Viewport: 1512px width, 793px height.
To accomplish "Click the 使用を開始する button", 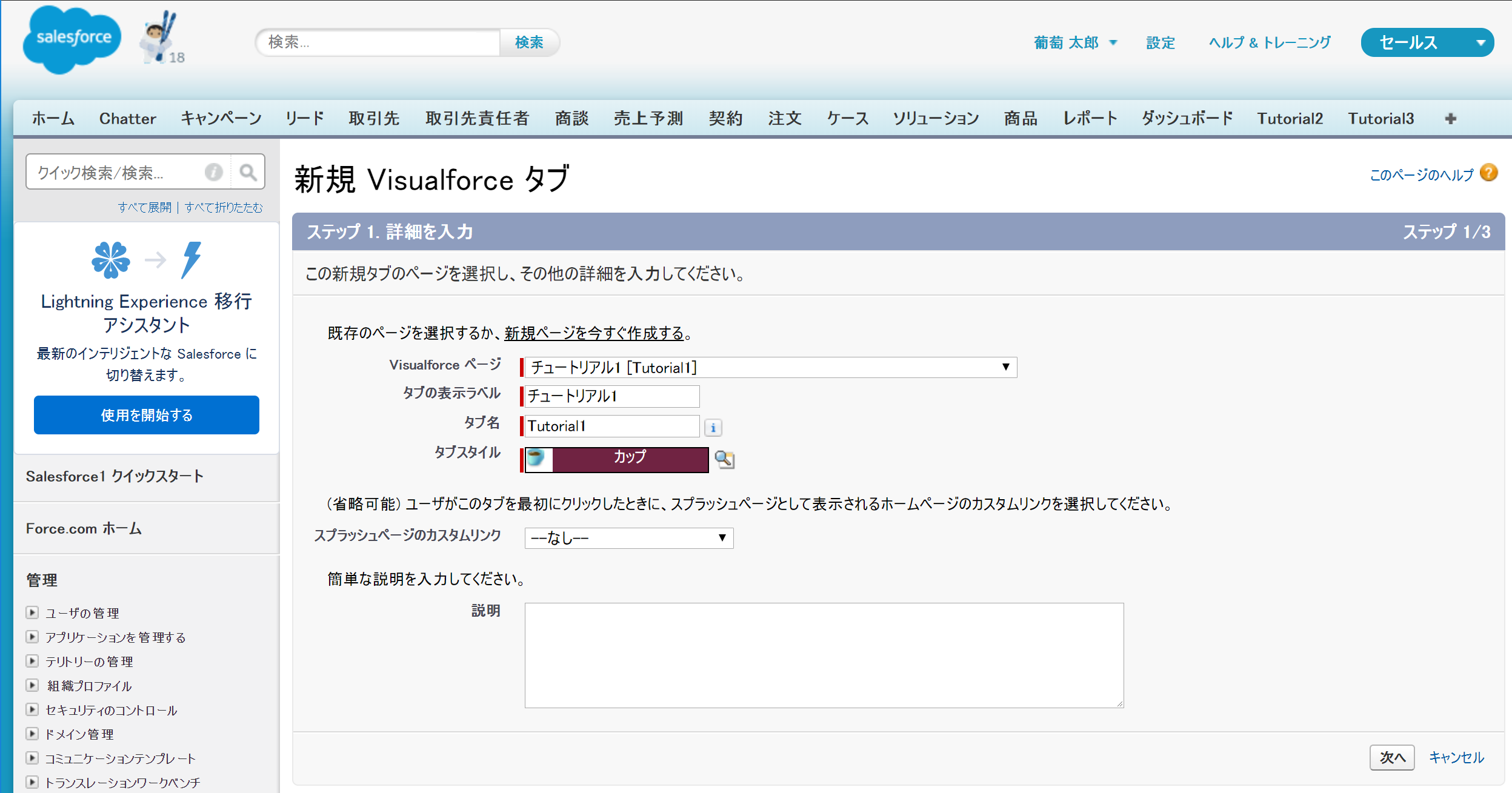I will click(x=147, y=415).
